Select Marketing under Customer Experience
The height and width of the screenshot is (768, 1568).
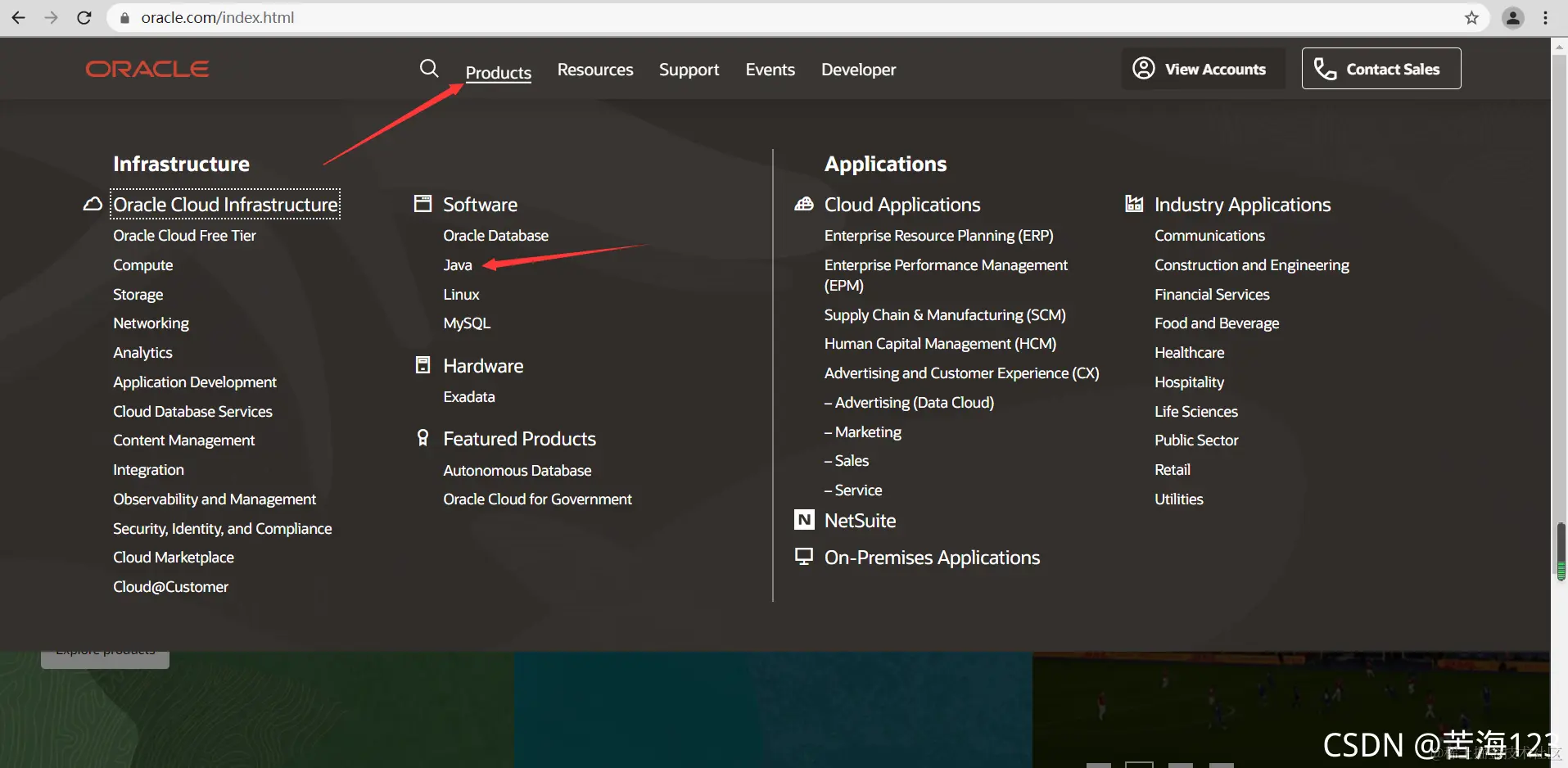[863, 431]
